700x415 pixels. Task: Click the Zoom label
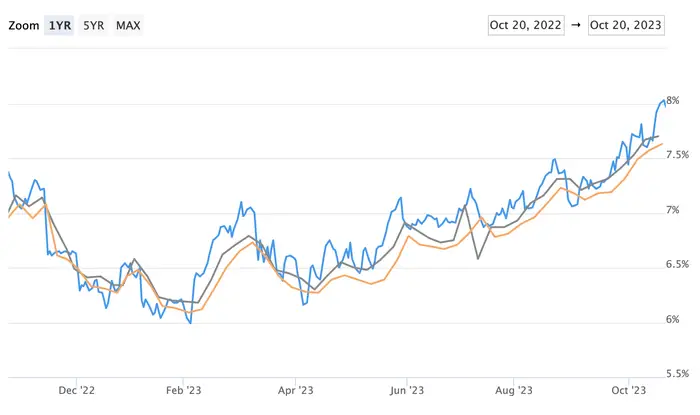tap(22, 25)
